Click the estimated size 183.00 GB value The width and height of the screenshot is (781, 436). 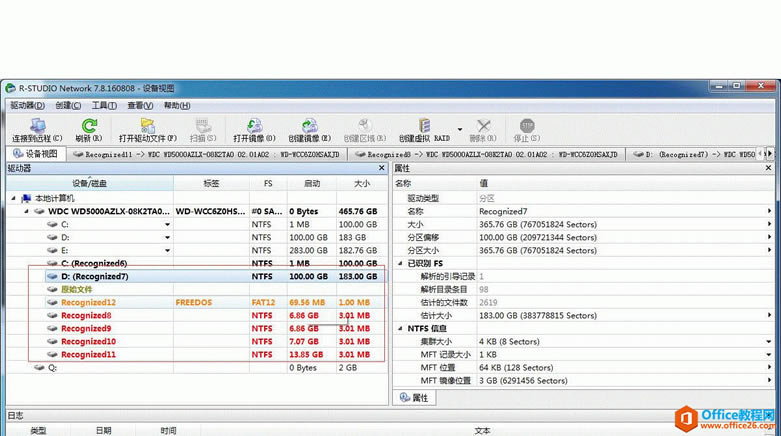(x=538, y=315)
